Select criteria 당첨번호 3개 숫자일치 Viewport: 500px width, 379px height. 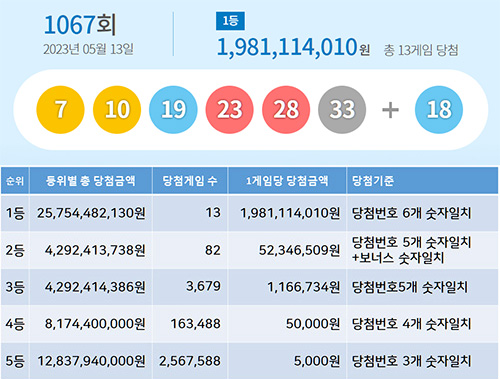point(412,361)
